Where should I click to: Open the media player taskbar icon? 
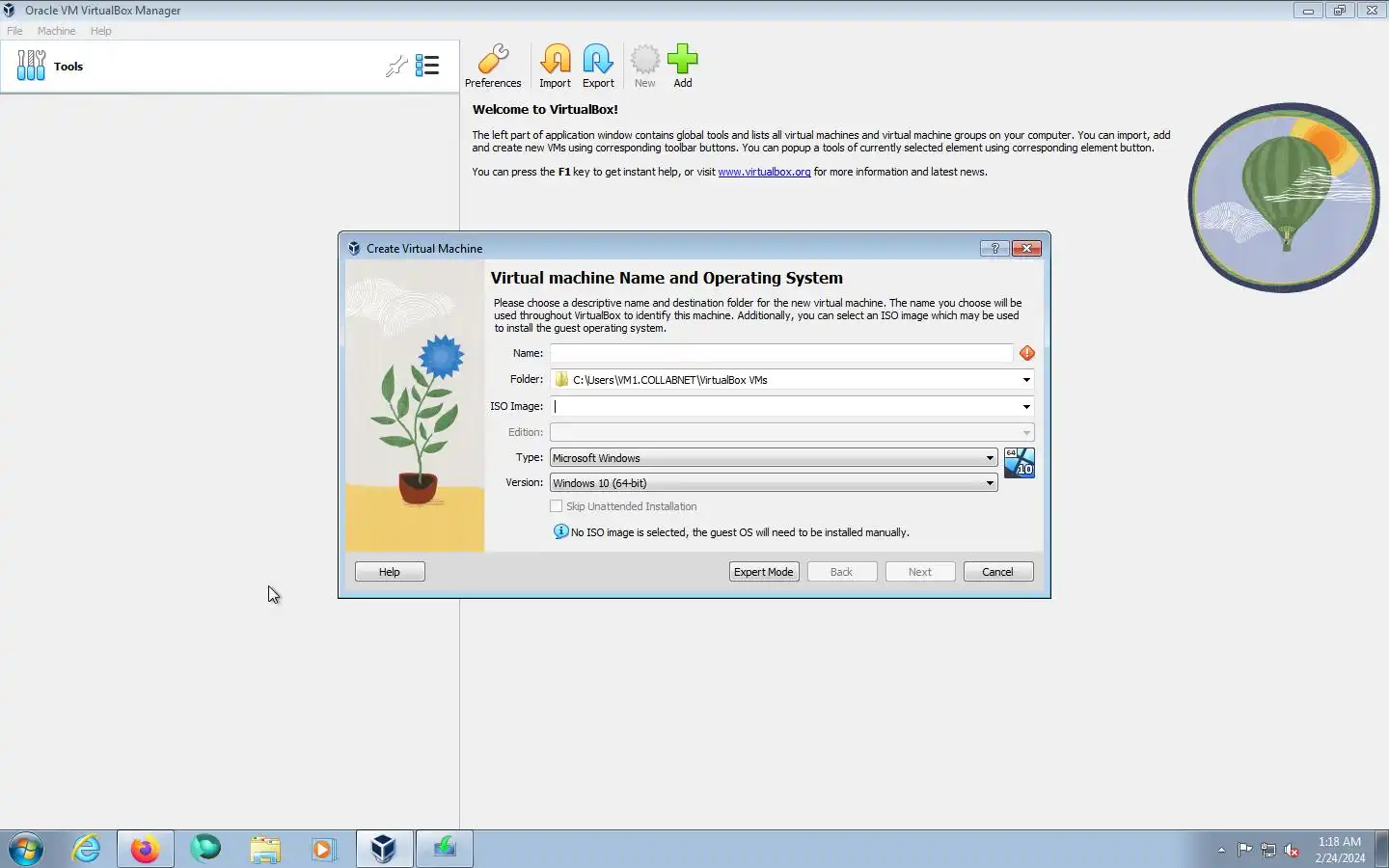[323, 849]
